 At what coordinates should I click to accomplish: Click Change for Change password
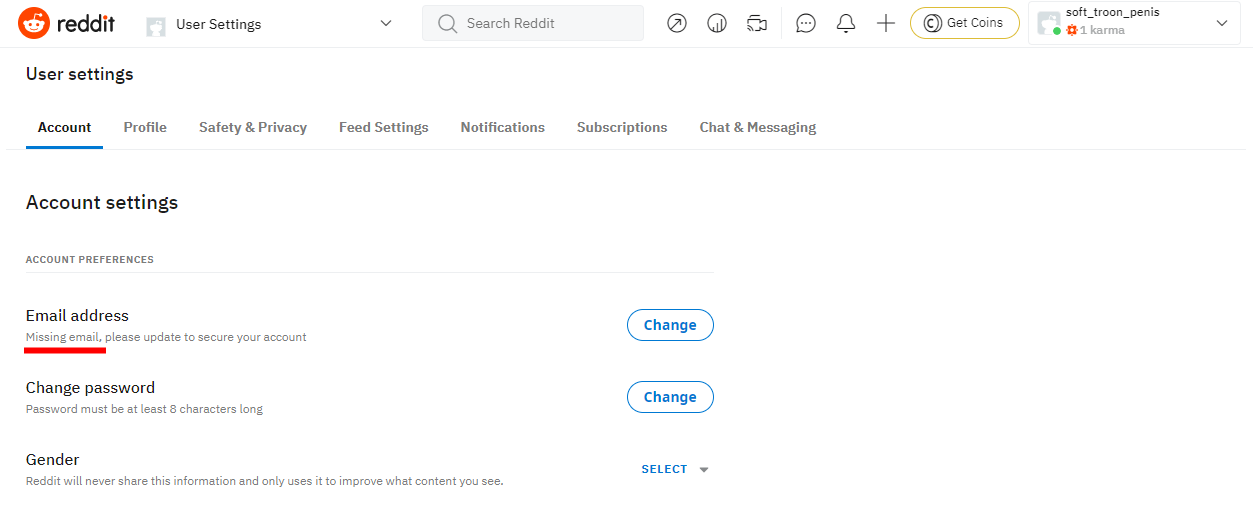point(670,397)
